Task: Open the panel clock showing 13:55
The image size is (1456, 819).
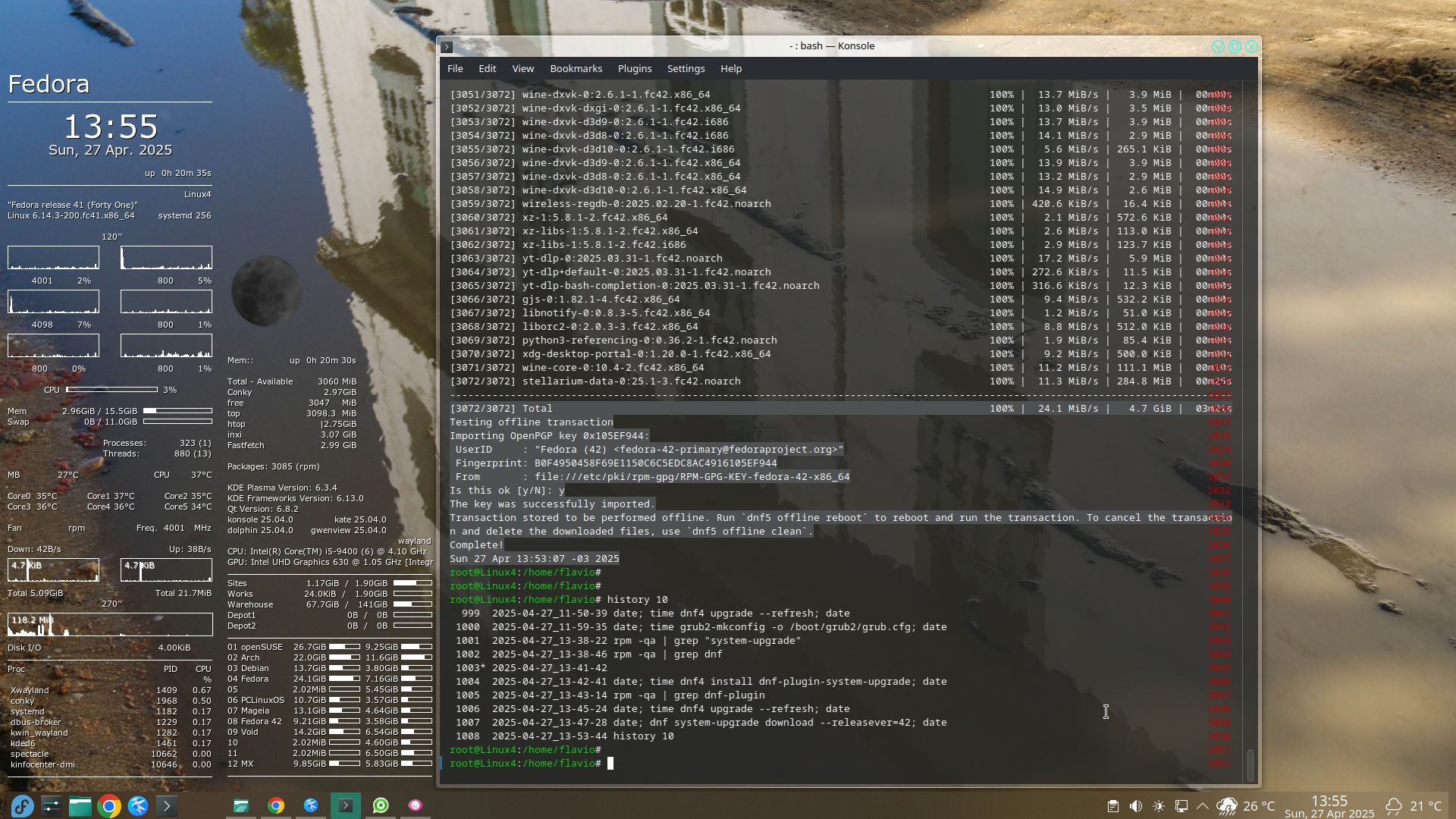Action: pos(1329,806)
